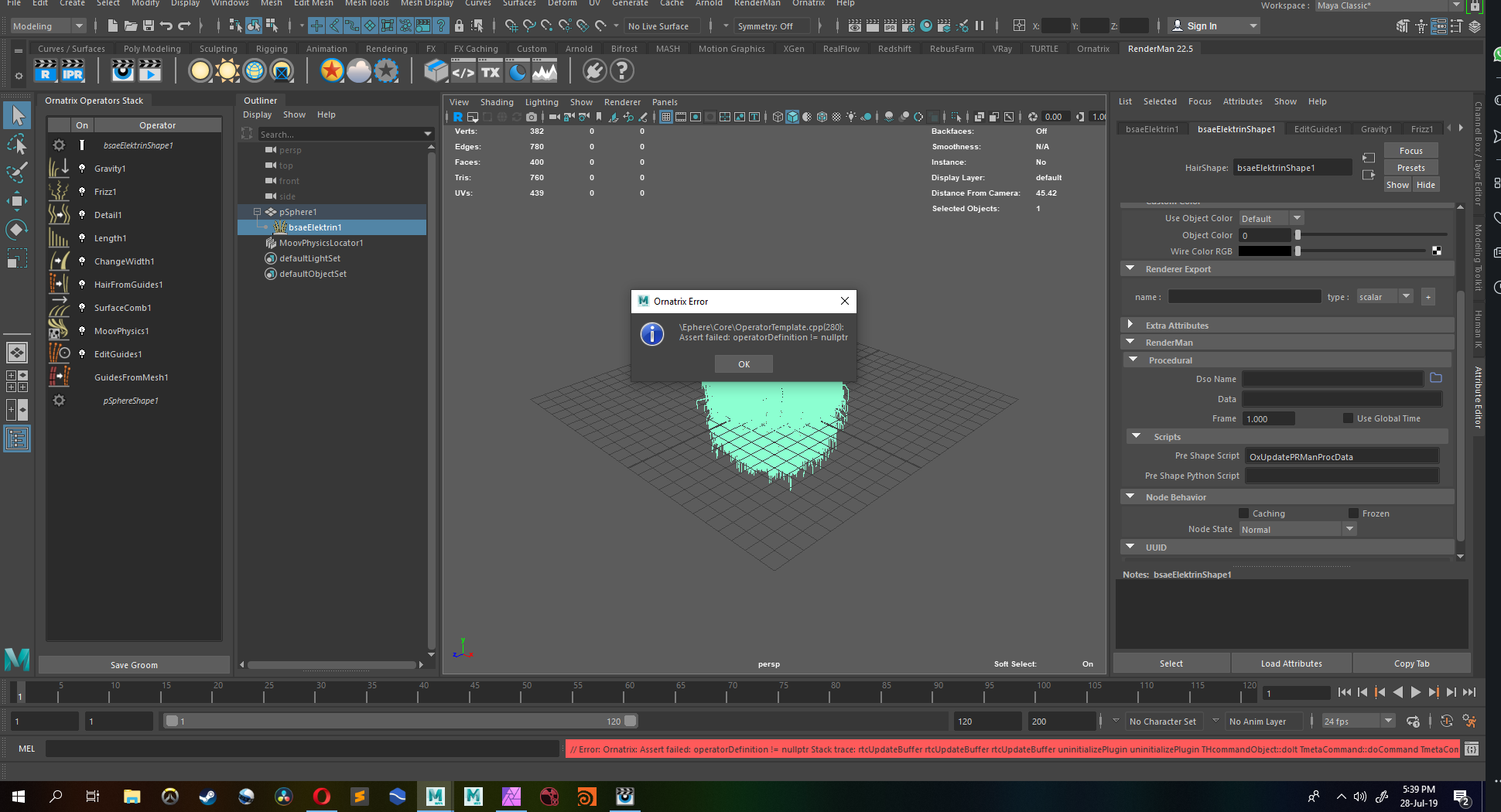Open the Node State dropdown

(x=1298, y=530)
